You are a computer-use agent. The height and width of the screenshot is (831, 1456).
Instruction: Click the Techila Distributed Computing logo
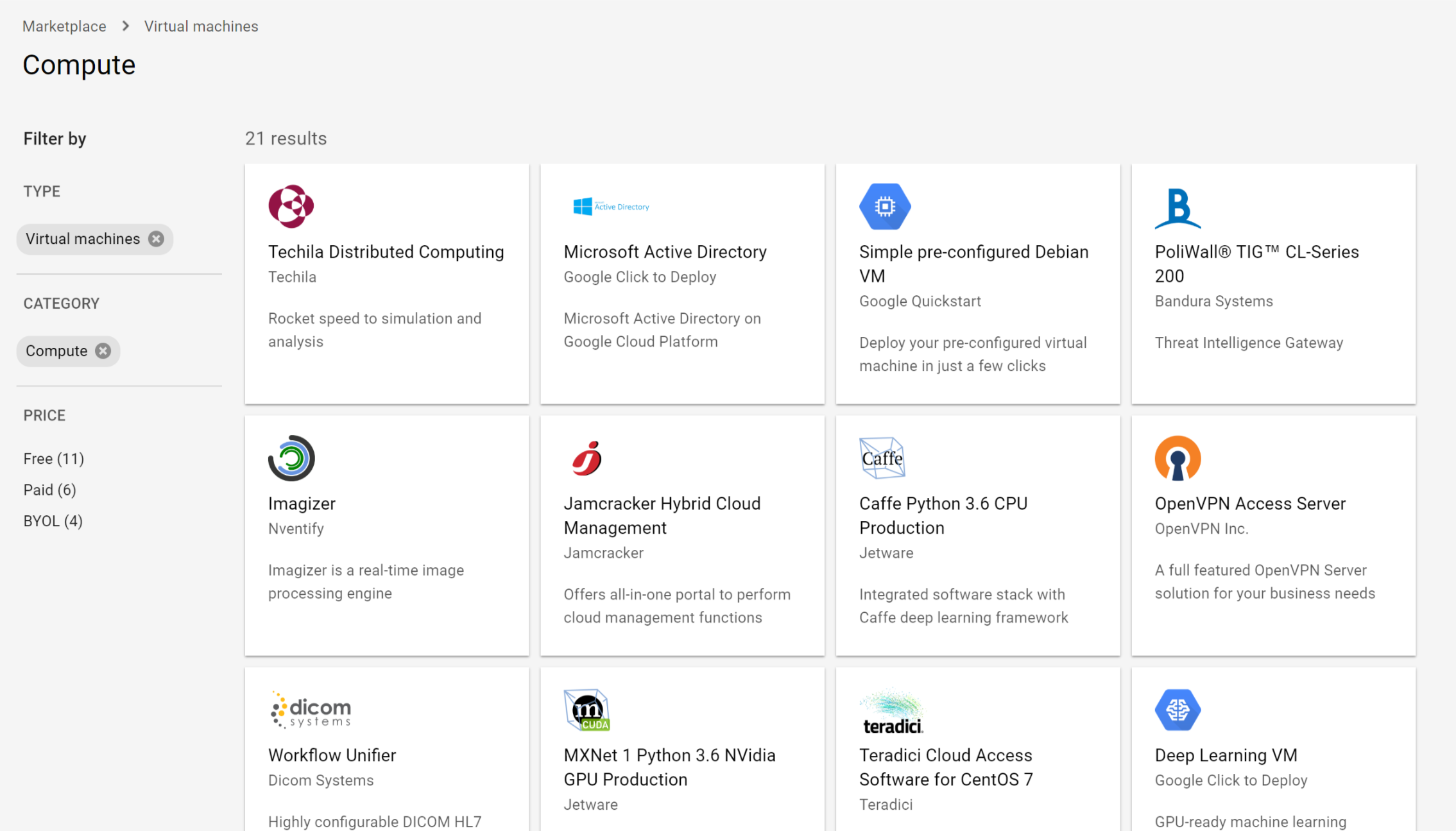(291, 206)
